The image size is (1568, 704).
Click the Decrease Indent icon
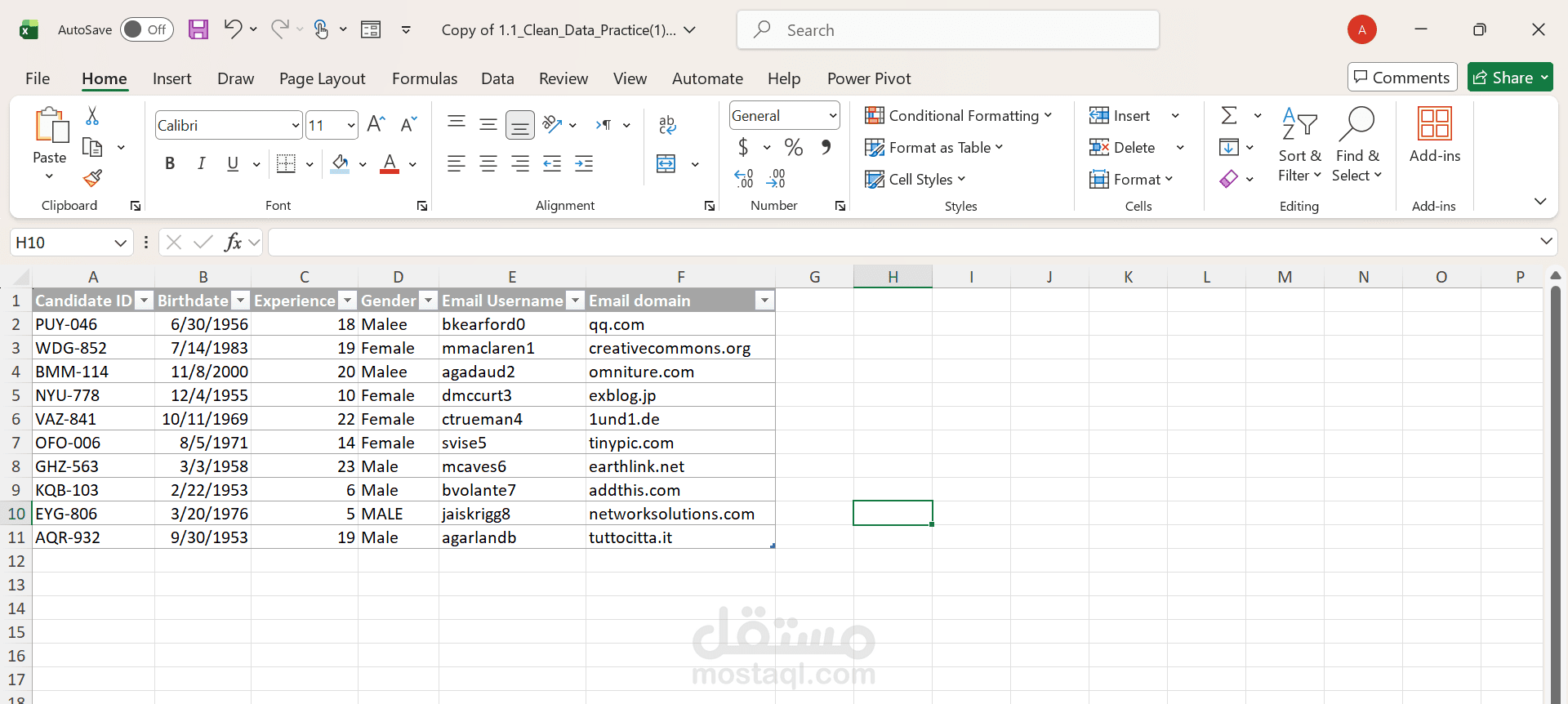click(x=552, y=164)
